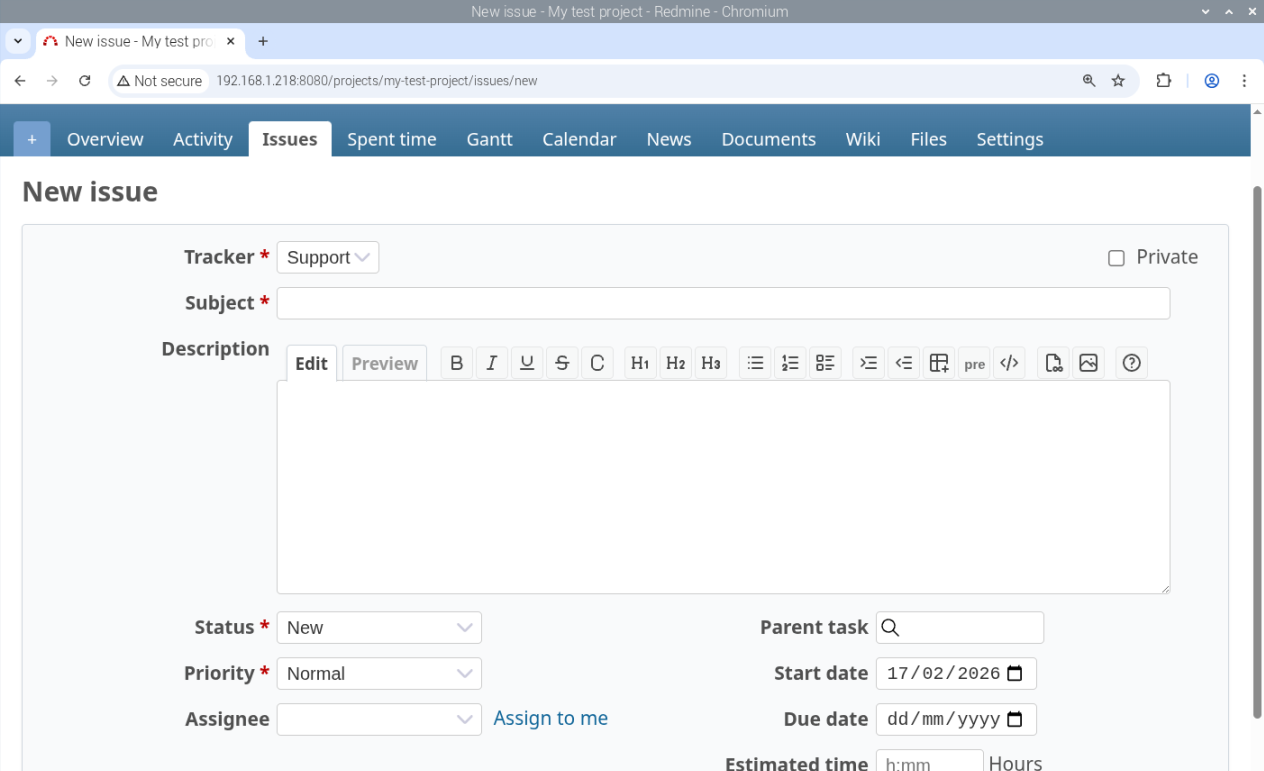Open the Gantt section

(489, 139)
